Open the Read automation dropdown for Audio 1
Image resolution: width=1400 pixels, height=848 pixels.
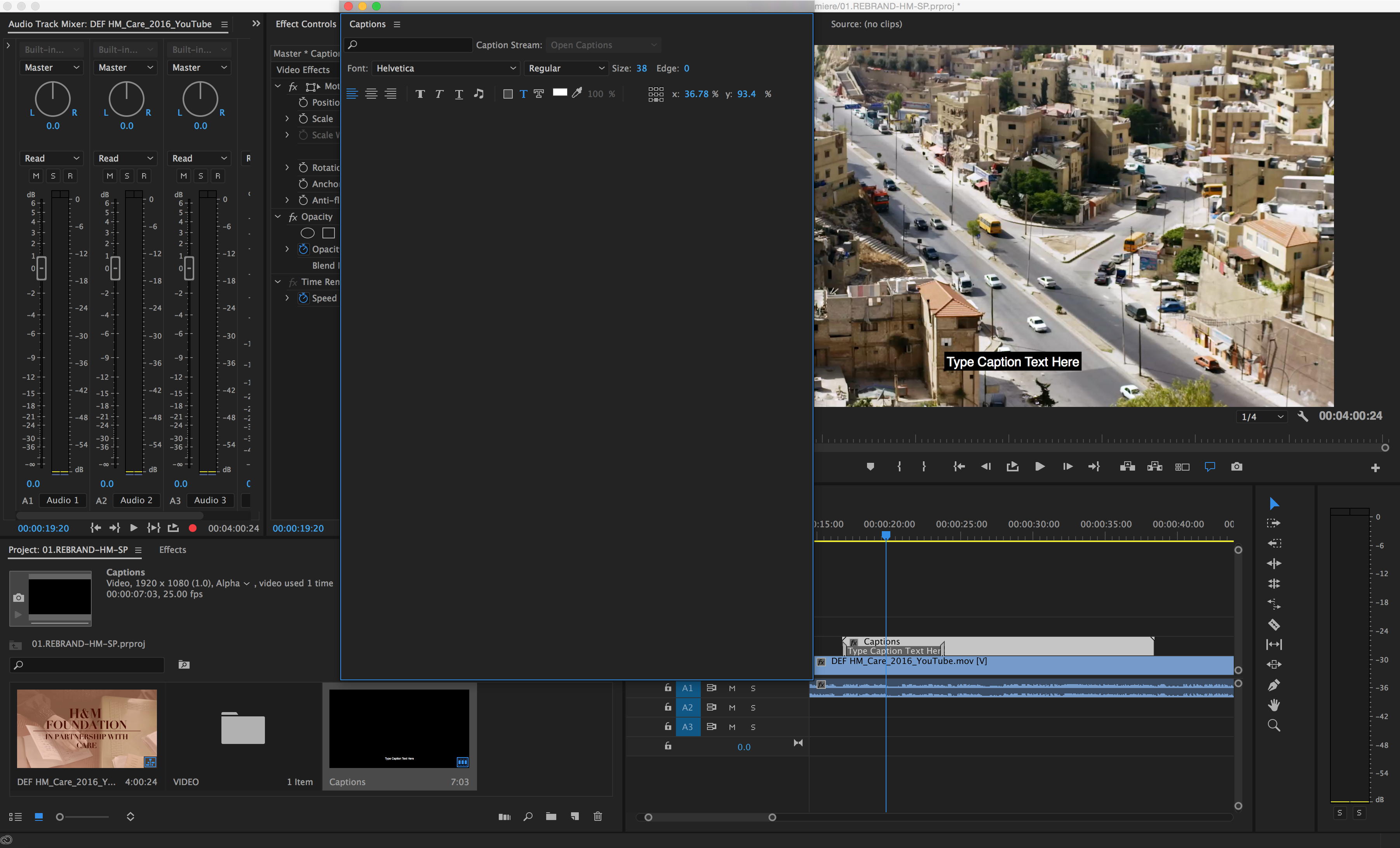click(x=52, y=158)
